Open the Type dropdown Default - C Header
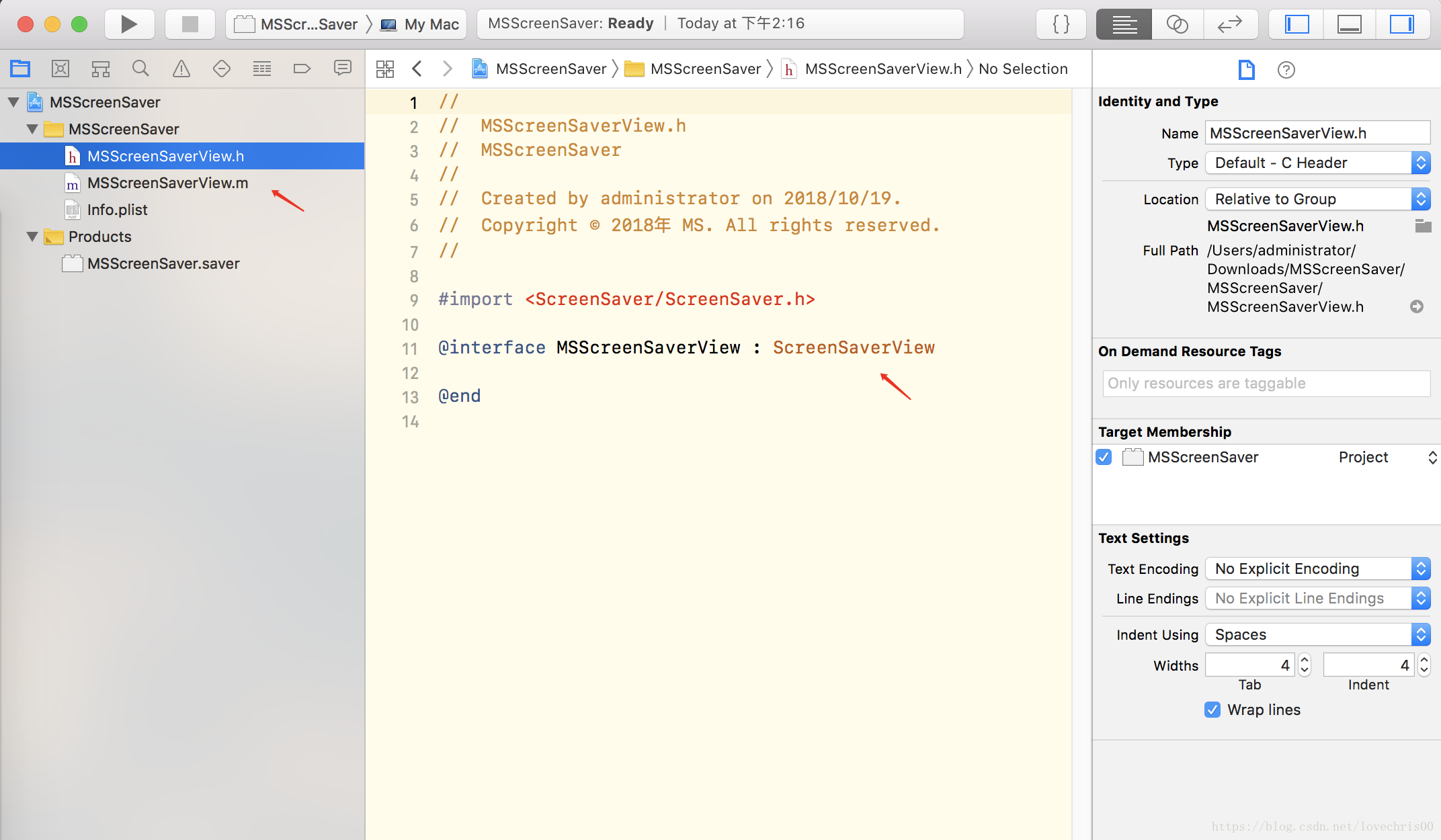Viewport: 1441px width, 840px height. coord(1317,163)
